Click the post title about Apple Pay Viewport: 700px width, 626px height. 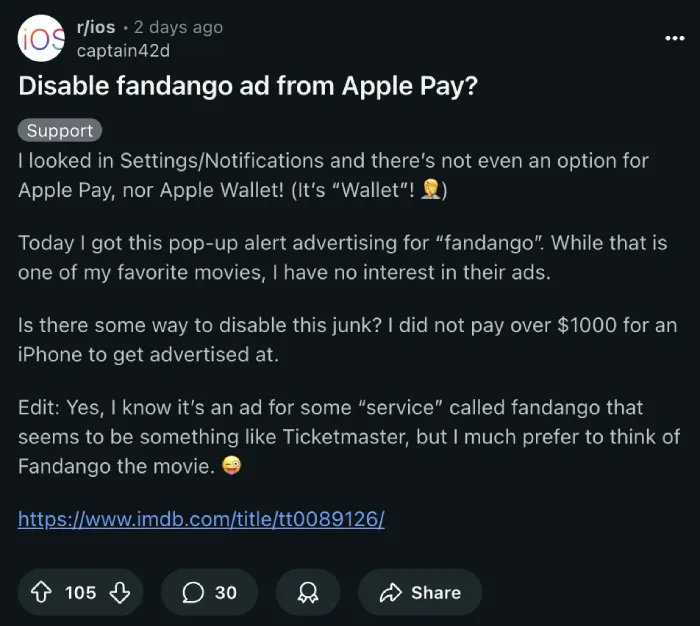tap(248, 86)
